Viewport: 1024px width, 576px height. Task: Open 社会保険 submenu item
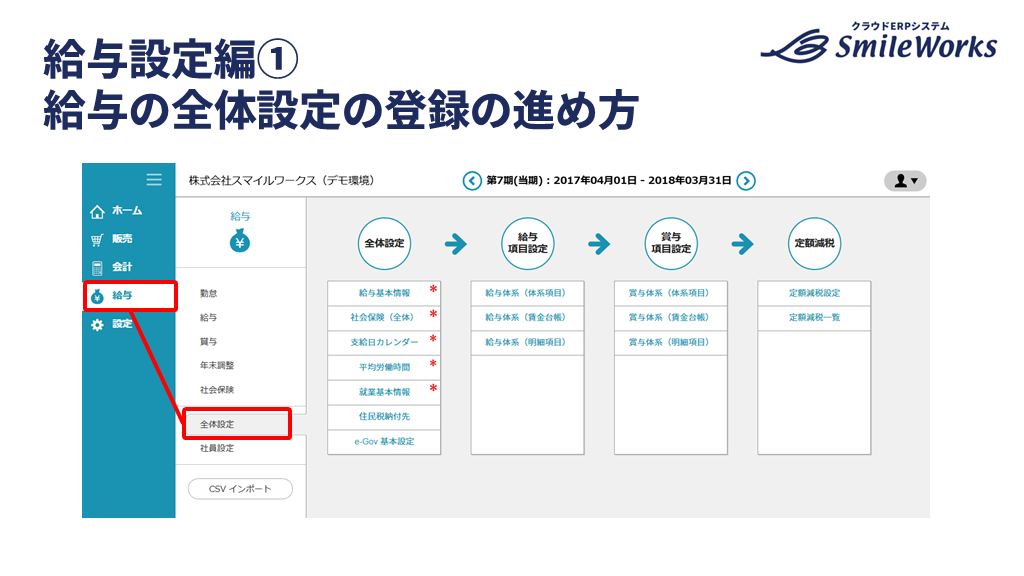click(217, 390)
